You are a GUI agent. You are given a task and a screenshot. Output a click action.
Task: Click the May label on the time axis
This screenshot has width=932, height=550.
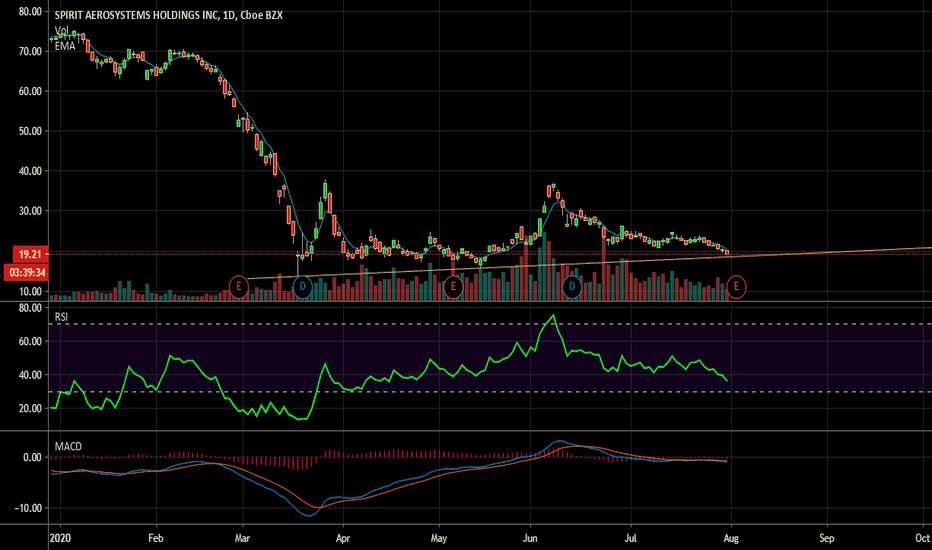click(x=439, y=538)
